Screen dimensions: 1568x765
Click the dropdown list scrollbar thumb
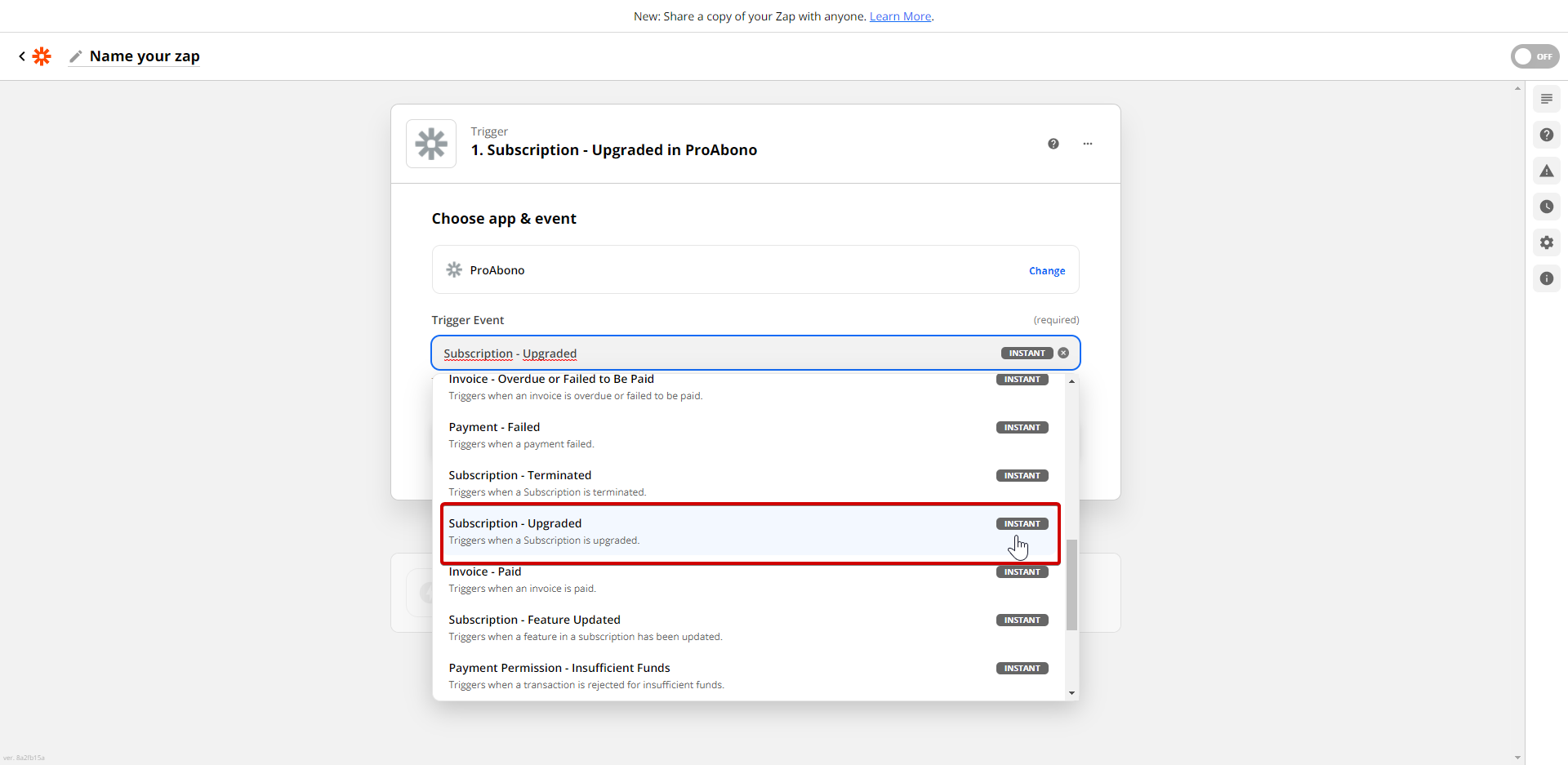pyautogui.click(x=1071, y=585)
